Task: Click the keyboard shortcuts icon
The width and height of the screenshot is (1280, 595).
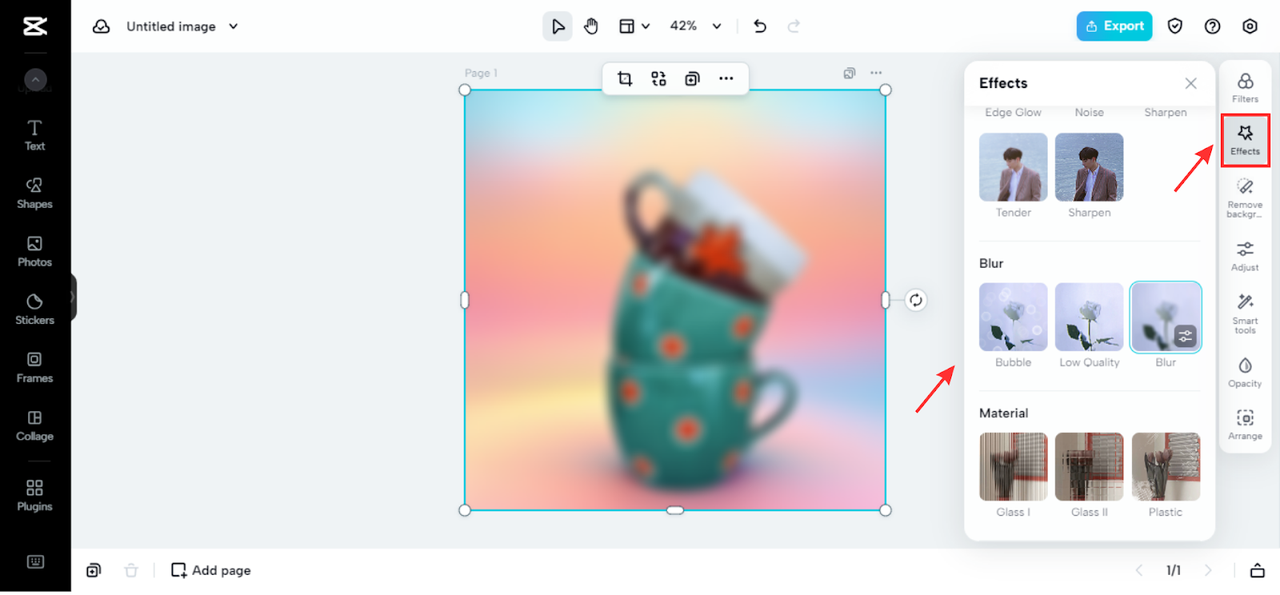Action: tap(35, 562)
